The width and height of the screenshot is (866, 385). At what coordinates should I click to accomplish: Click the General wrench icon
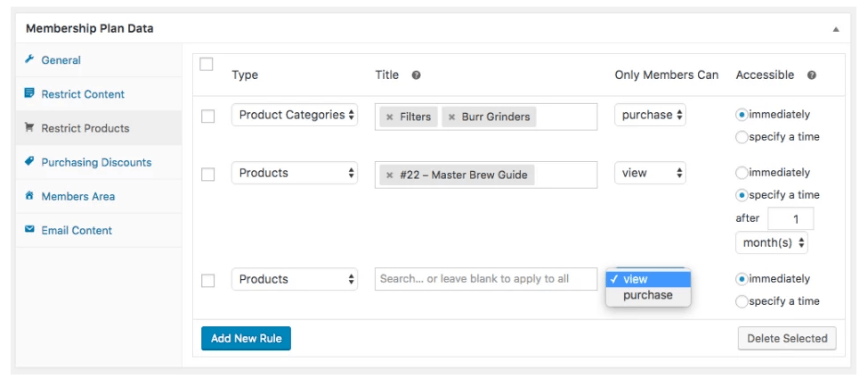coord(30,59)
